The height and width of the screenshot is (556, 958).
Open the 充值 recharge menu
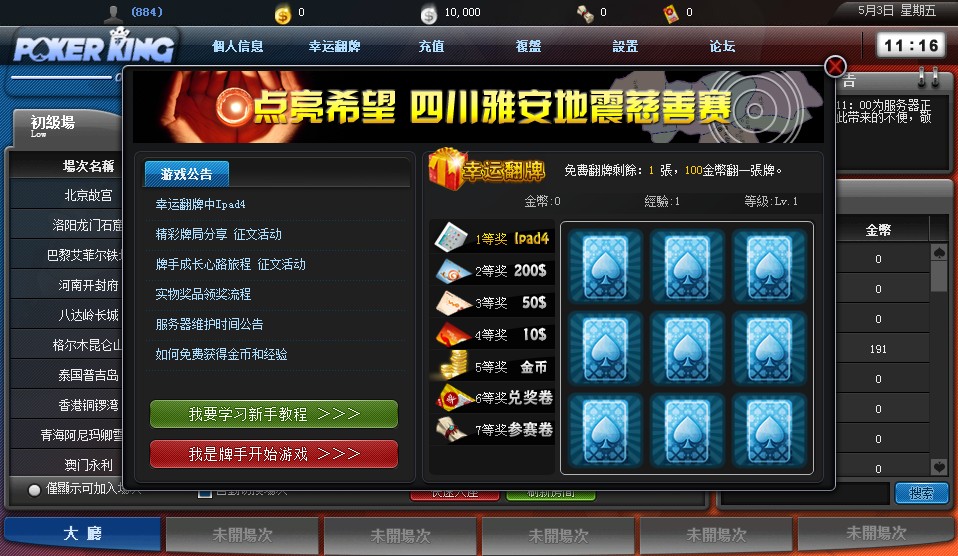point(431,46)
